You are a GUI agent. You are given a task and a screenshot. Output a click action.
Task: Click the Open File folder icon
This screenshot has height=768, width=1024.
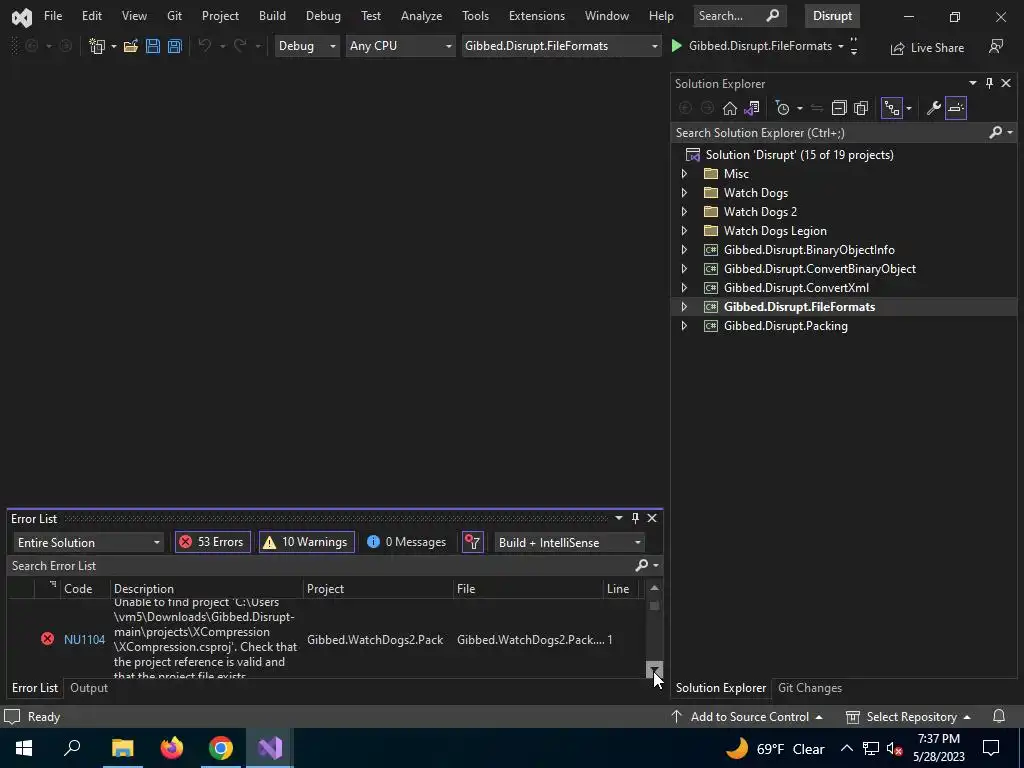pyautogui.click(x=131, y=46)
